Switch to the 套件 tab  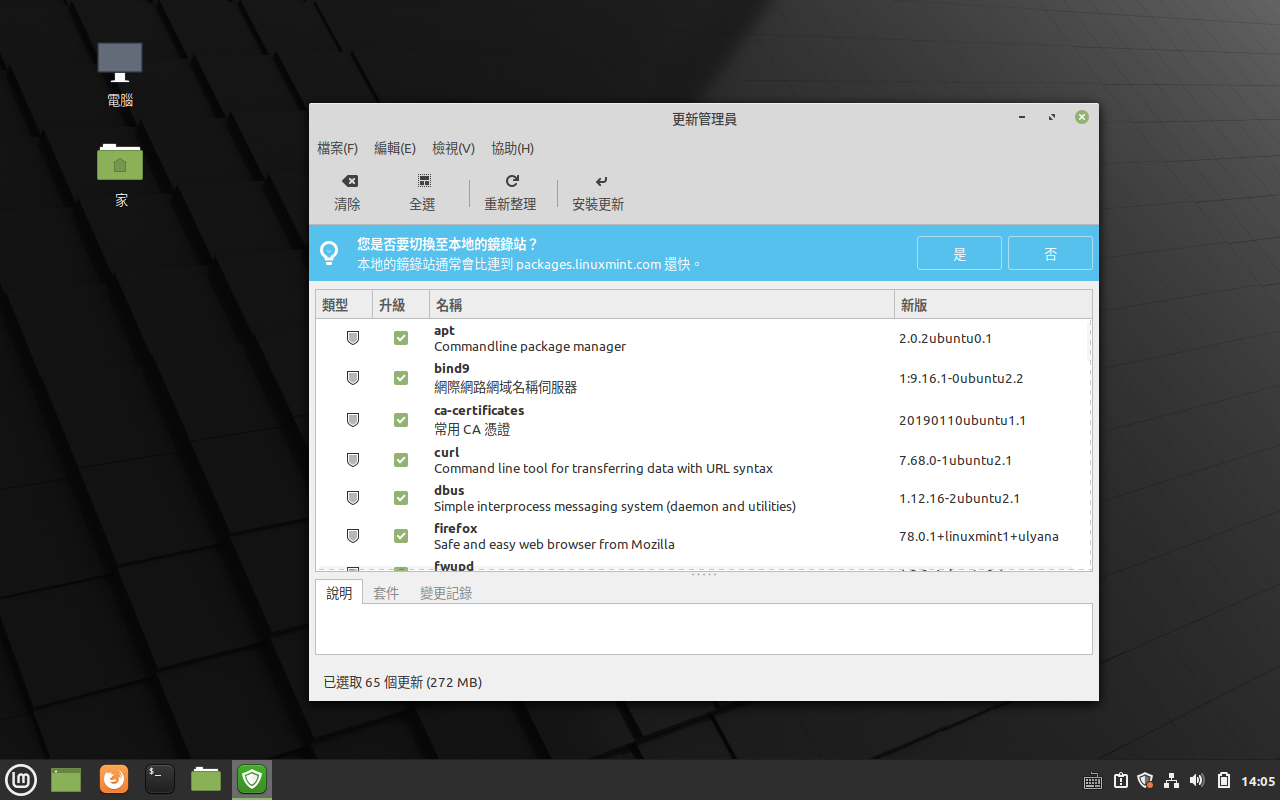tap(386, 593)
